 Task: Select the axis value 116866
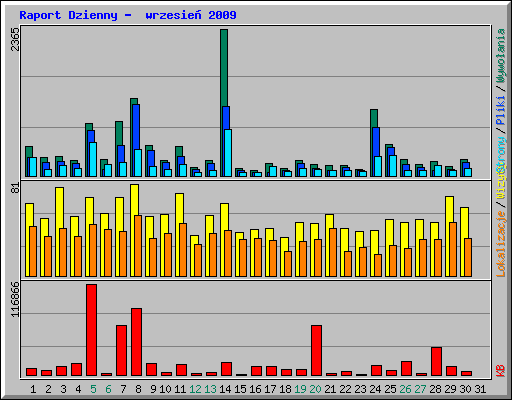click(x=15, y=299)
